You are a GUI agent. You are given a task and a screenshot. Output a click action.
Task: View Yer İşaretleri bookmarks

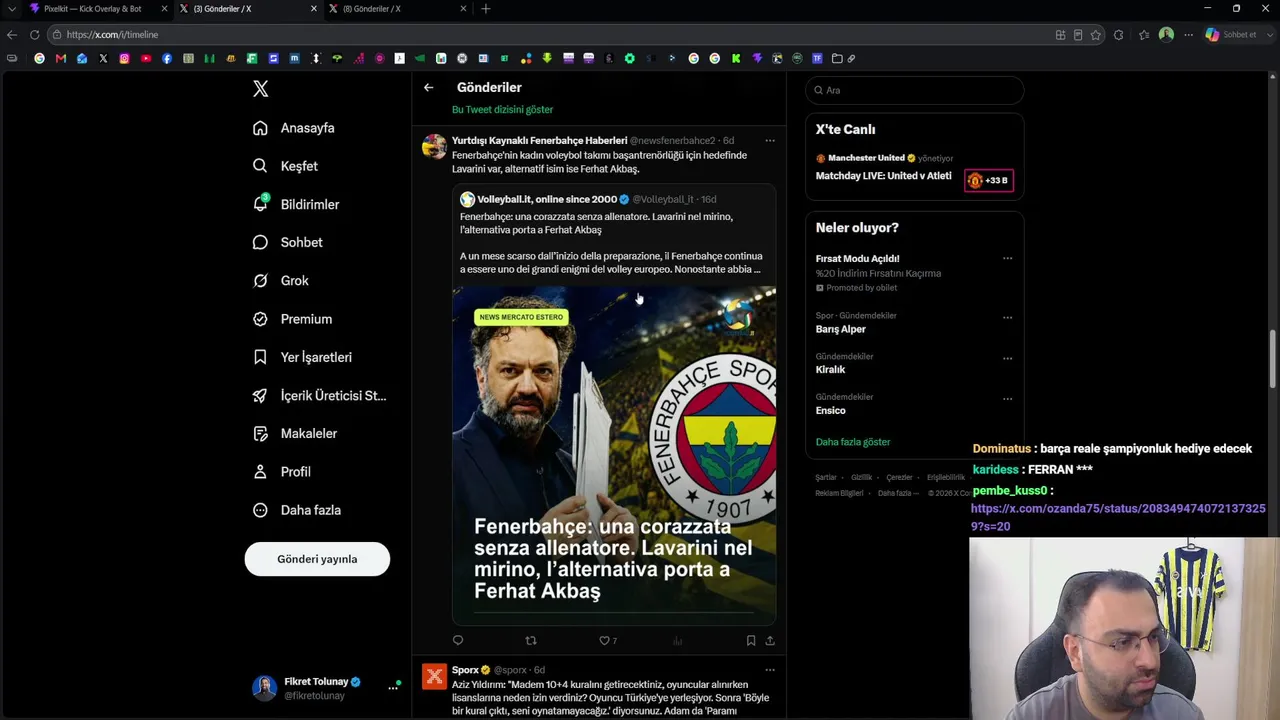tap(302, 357)
